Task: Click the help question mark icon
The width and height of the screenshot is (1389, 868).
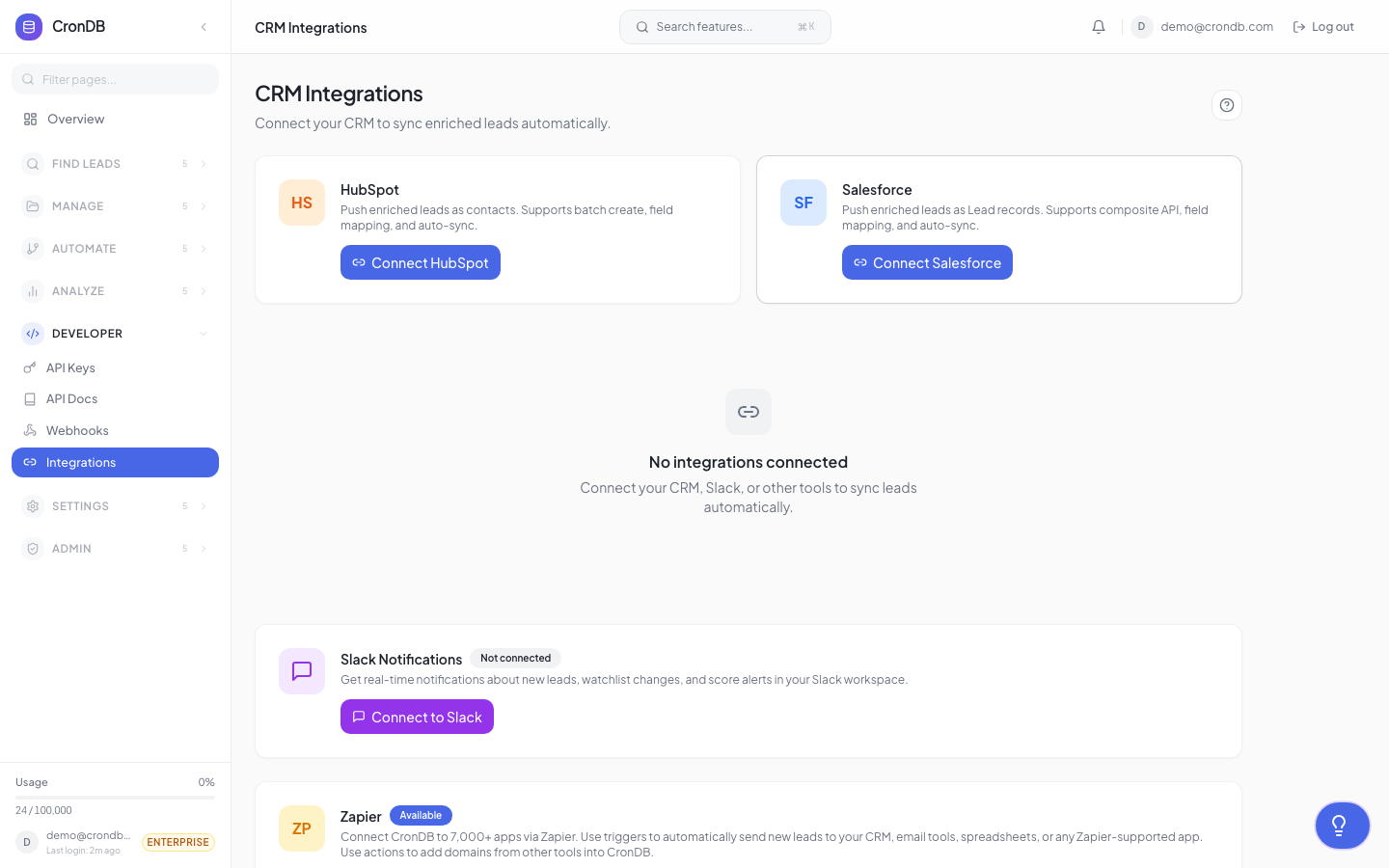Action: coord(1227,105)
